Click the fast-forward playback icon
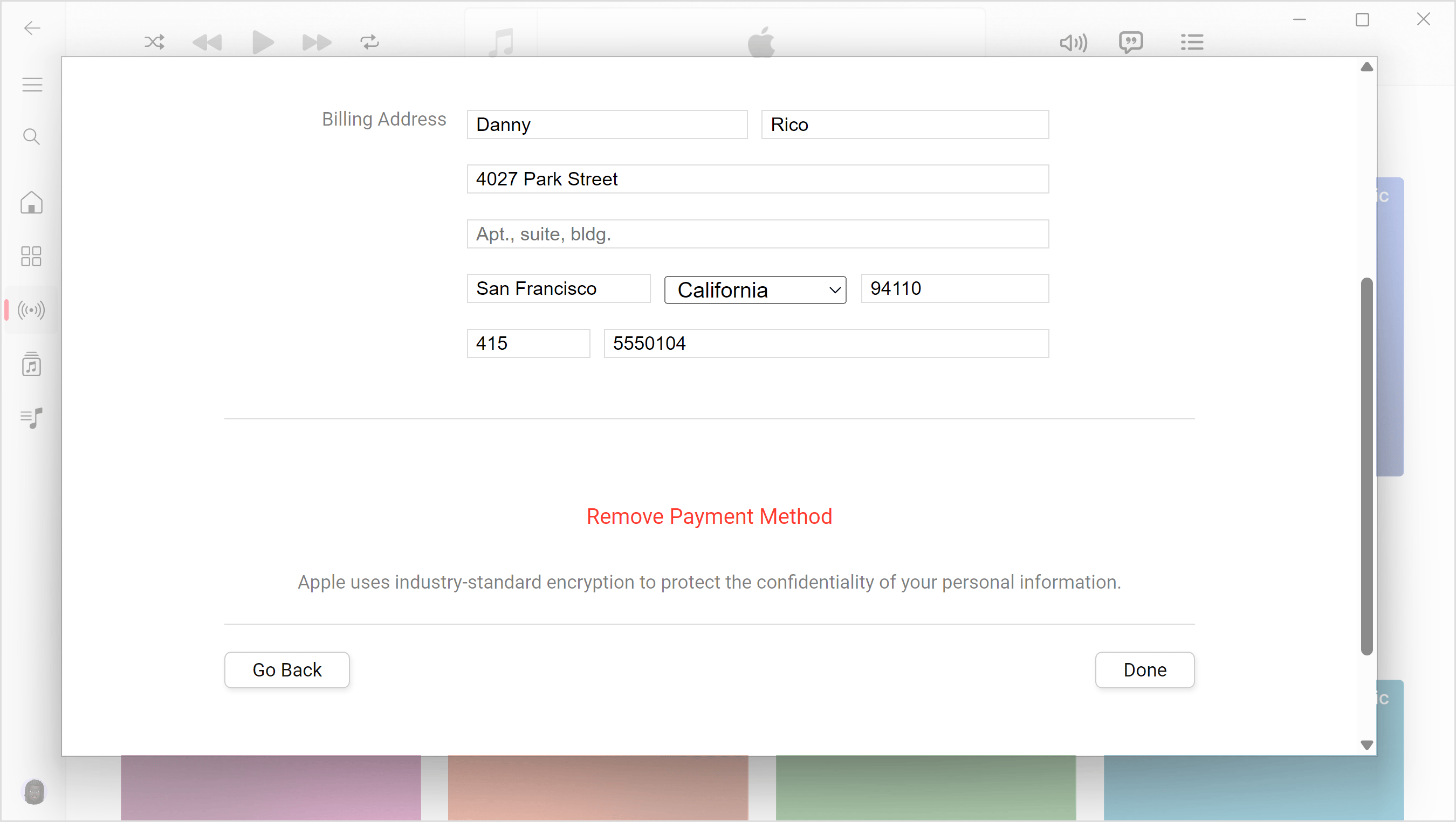 [316, 41]
